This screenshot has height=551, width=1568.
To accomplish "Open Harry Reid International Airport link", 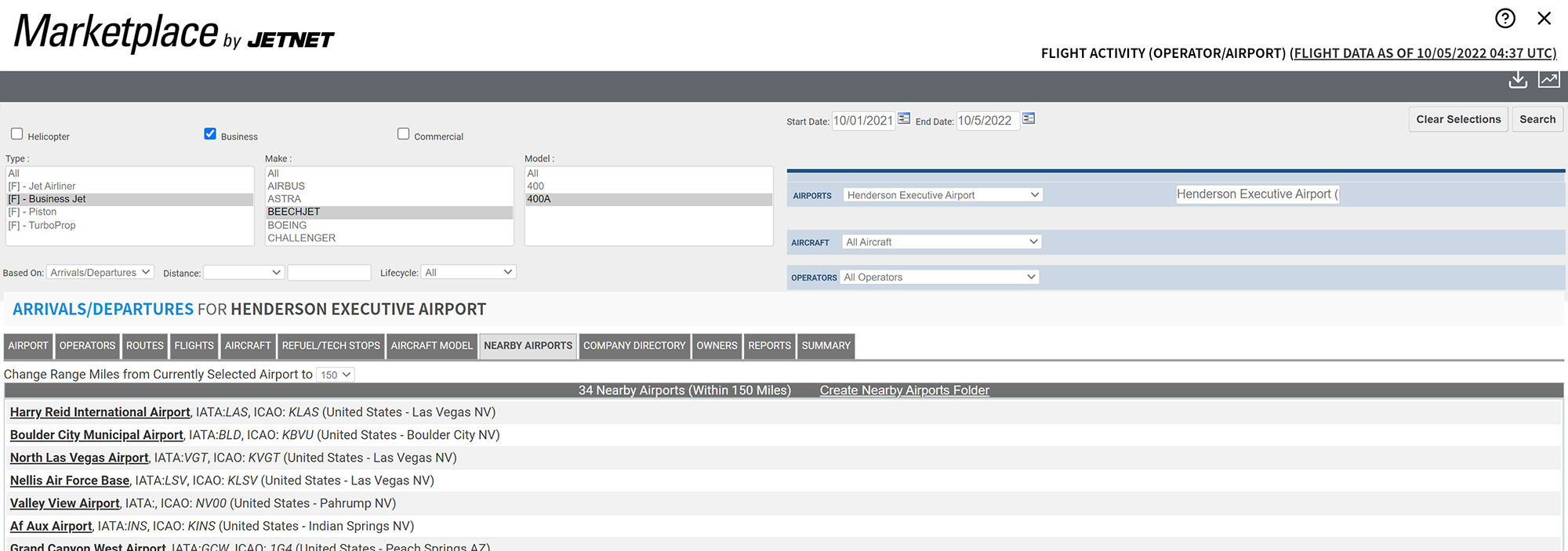I will click(x=100, y=412).
